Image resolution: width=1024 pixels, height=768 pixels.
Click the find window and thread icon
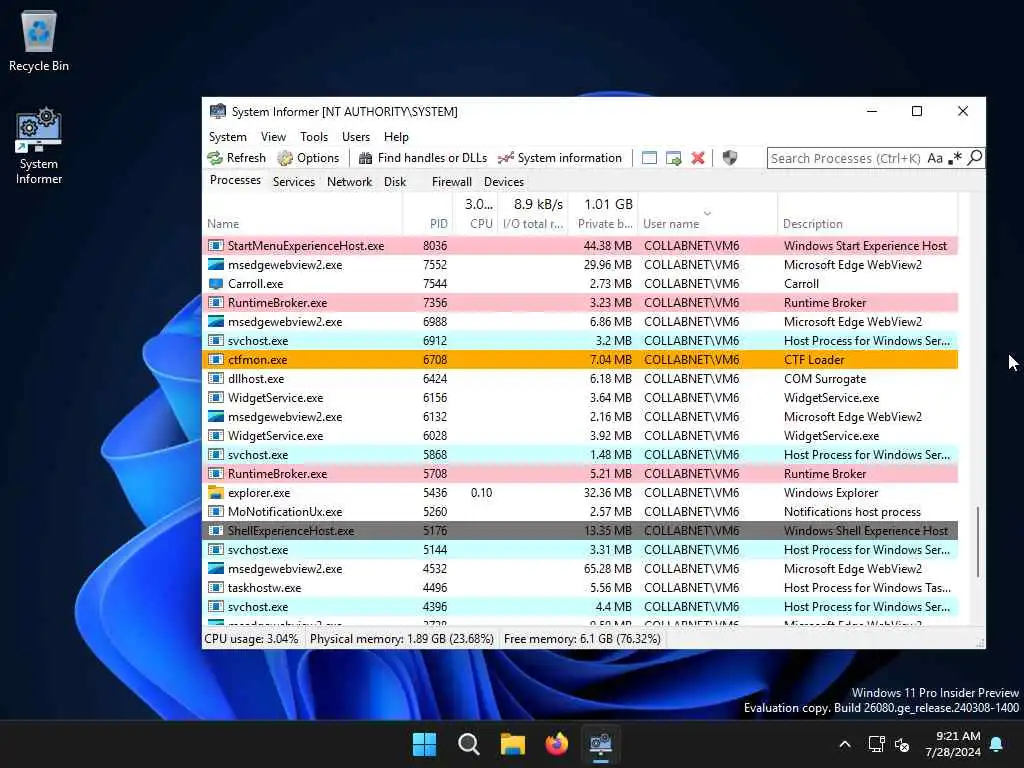[673, 158]
